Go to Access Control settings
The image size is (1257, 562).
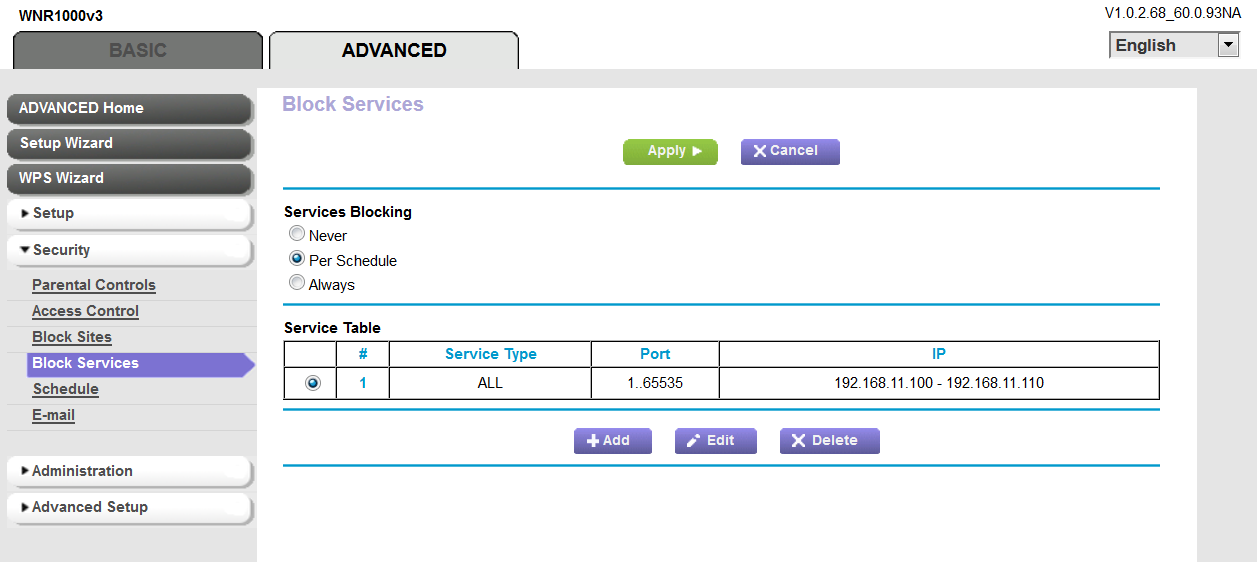tap(85, 311)
